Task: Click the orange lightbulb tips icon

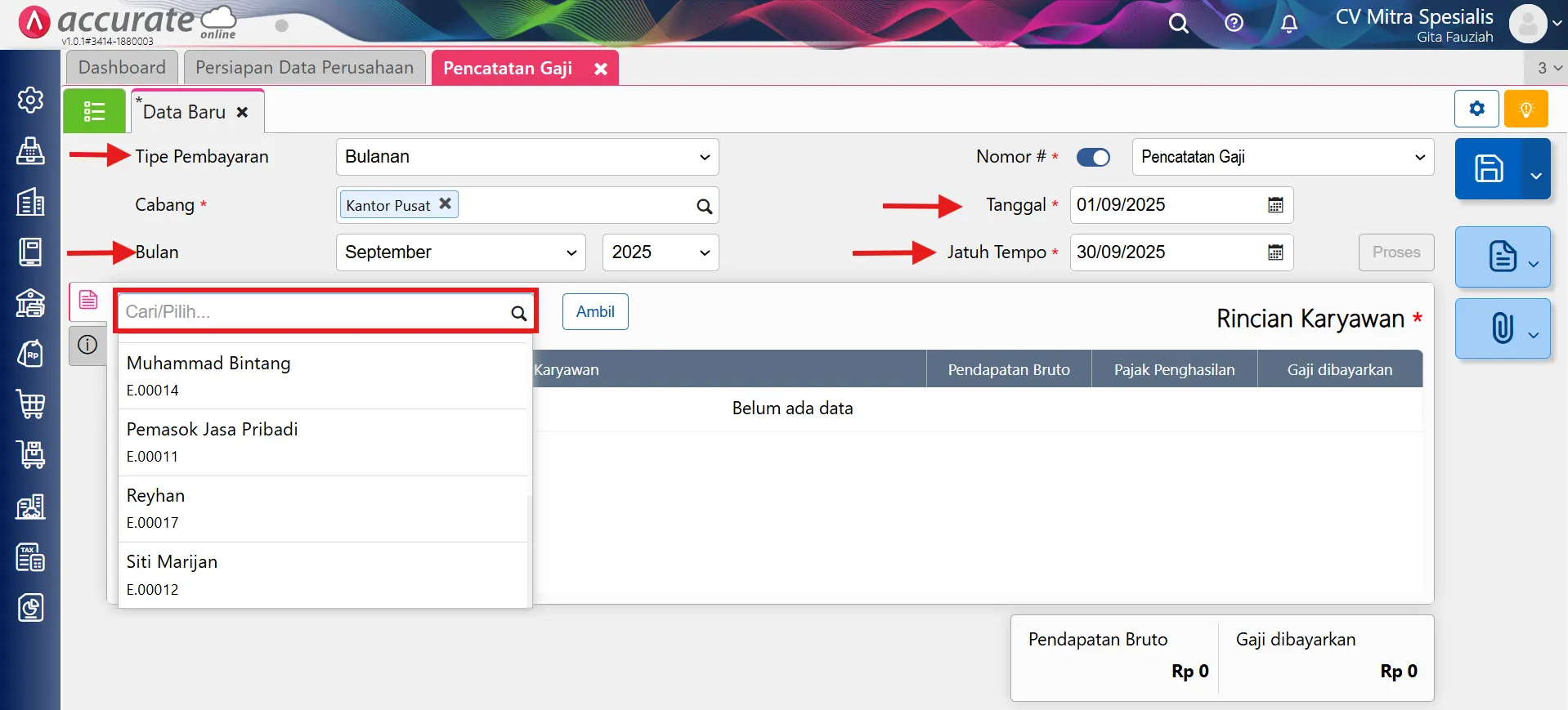Action: (1525, 109)
